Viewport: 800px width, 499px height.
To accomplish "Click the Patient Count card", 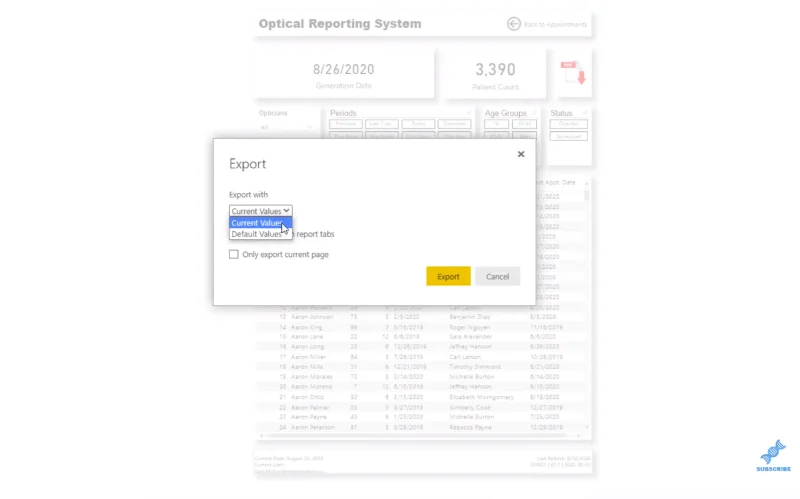I will point(495,74).
